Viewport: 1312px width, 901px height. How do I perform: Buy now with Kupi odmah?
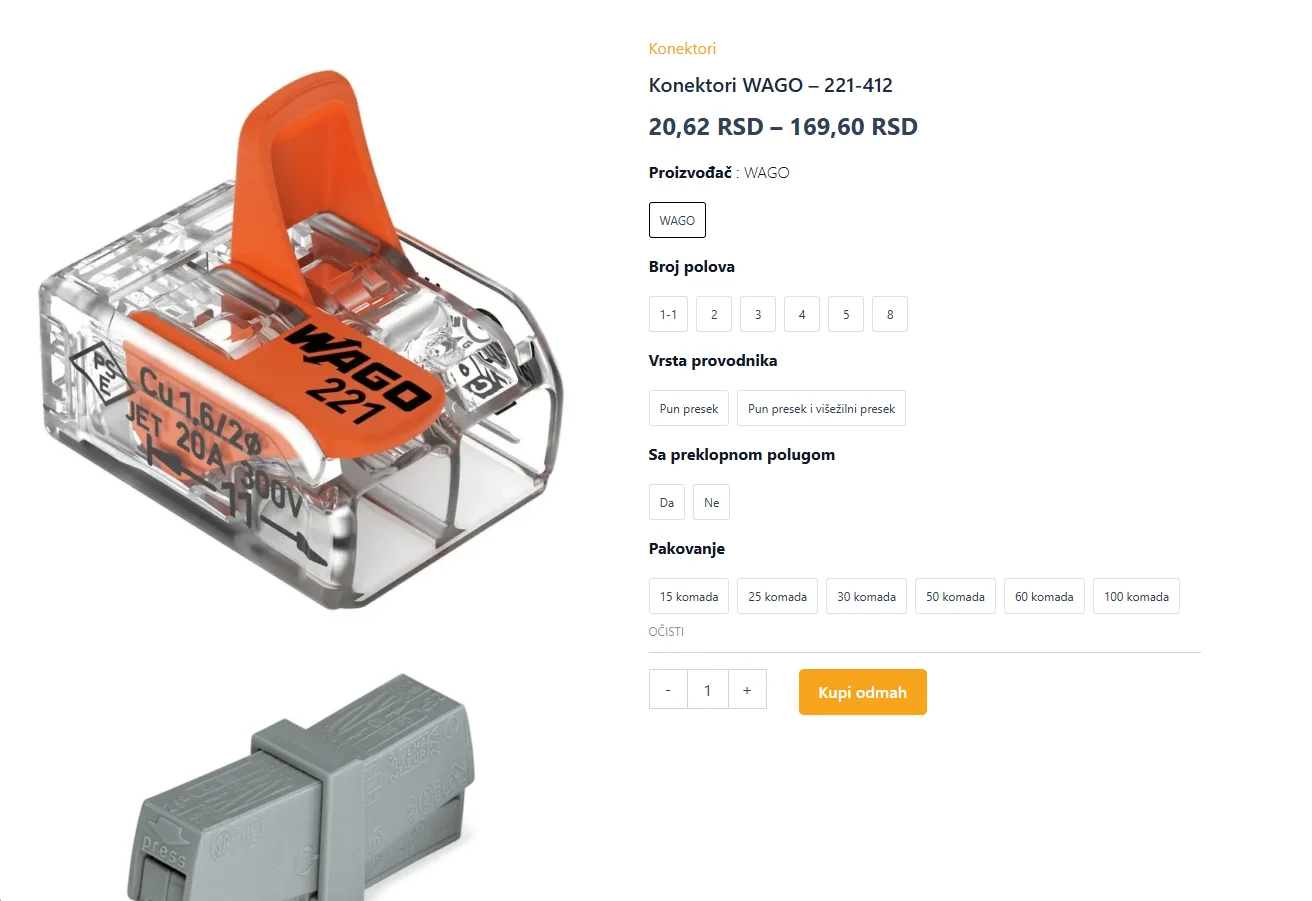863,692
